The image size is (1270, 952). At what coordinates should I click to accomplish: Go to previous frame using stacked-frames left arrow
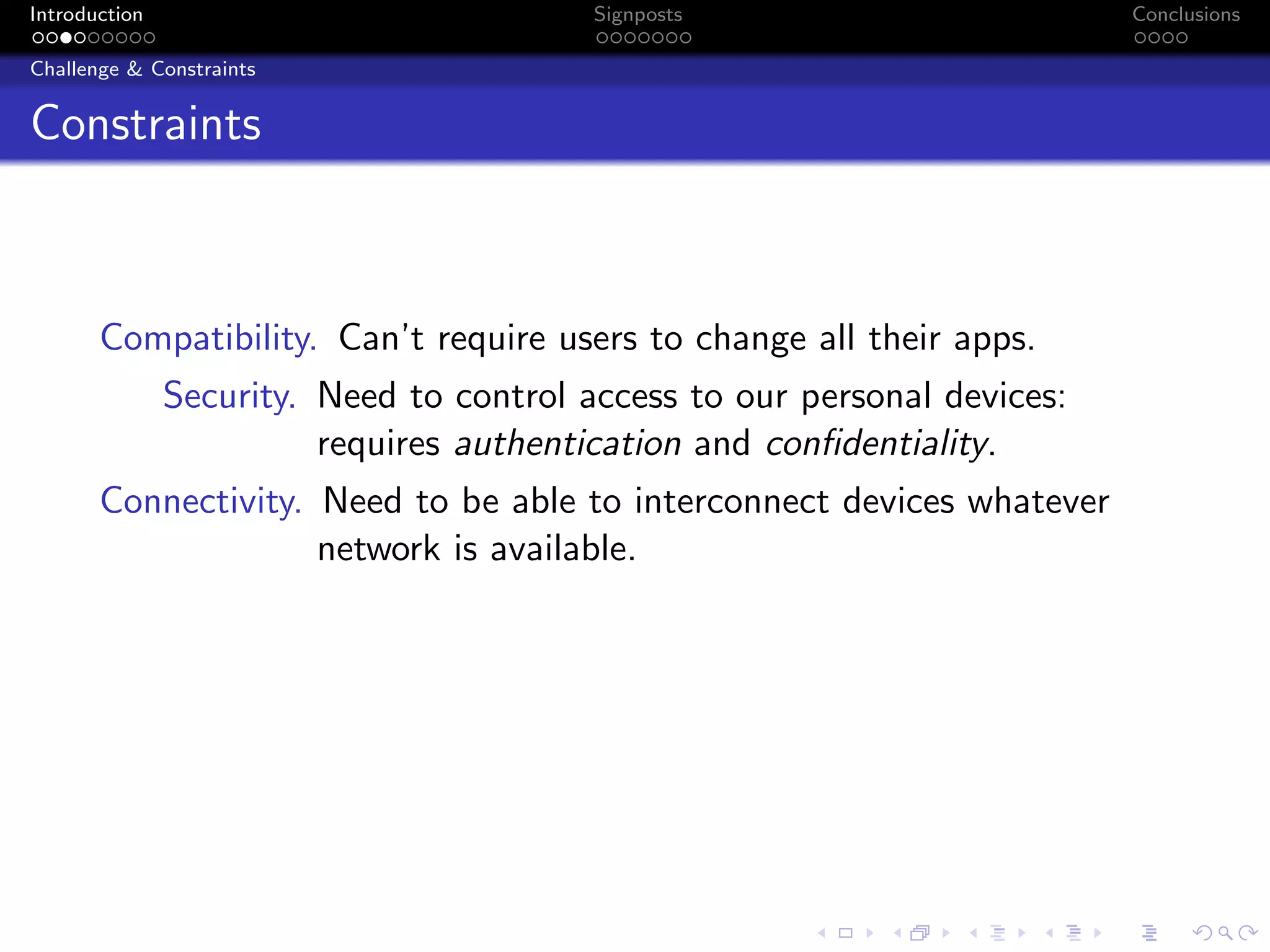[897, 933]
